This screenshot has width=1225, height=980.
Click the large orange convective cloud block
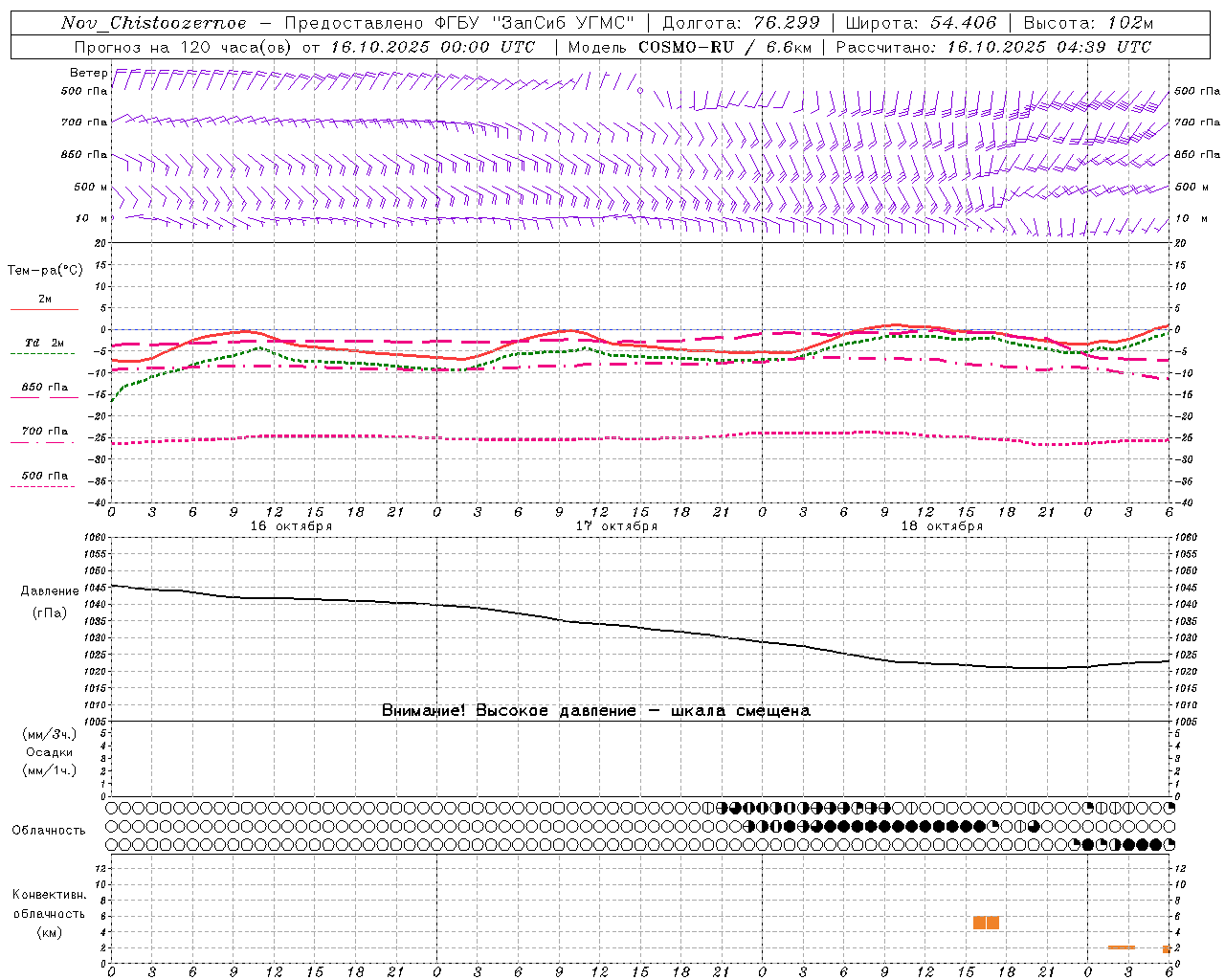(x=986, y=923)
